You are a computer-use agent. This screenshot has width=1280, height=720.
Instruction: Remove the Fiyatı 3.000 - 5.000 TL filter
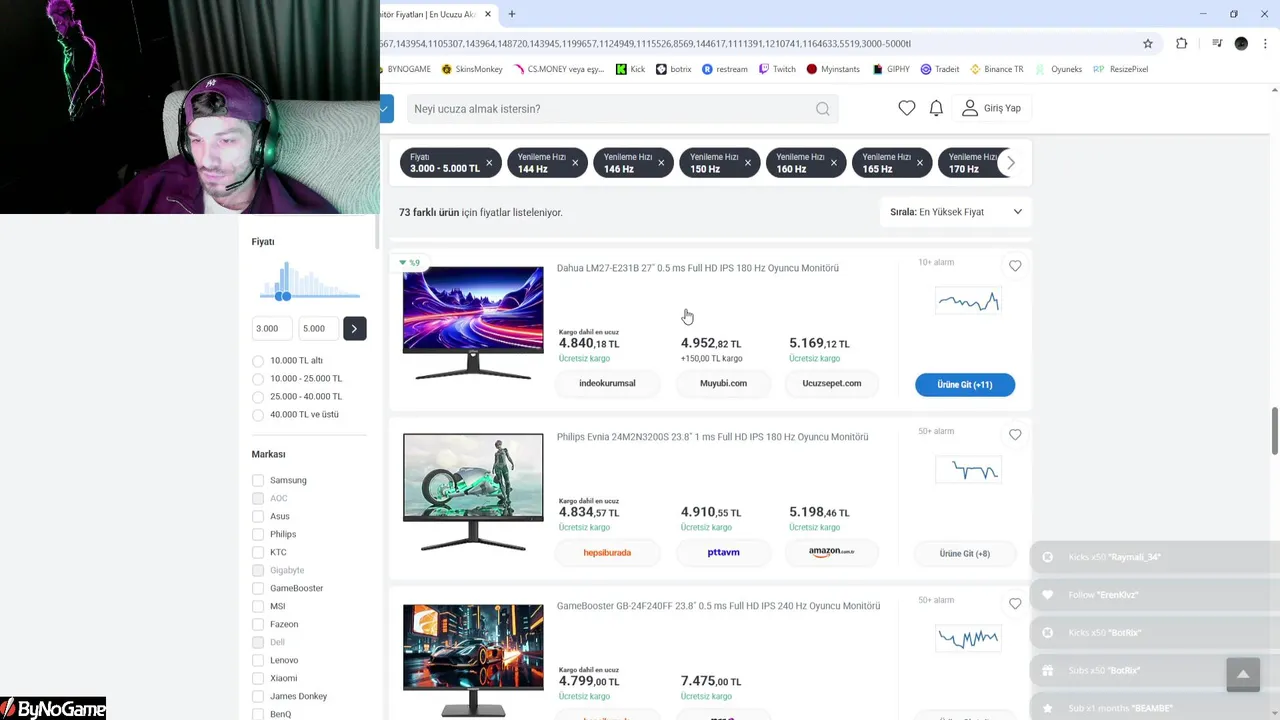pos(489,163)
